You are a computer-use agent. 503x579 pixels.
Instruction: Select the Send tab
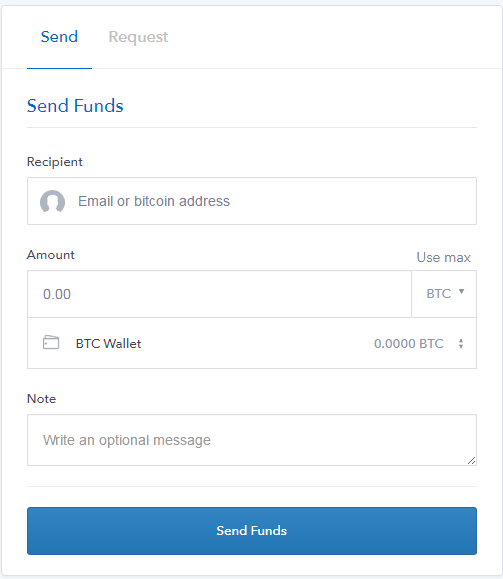coord(59,37)
